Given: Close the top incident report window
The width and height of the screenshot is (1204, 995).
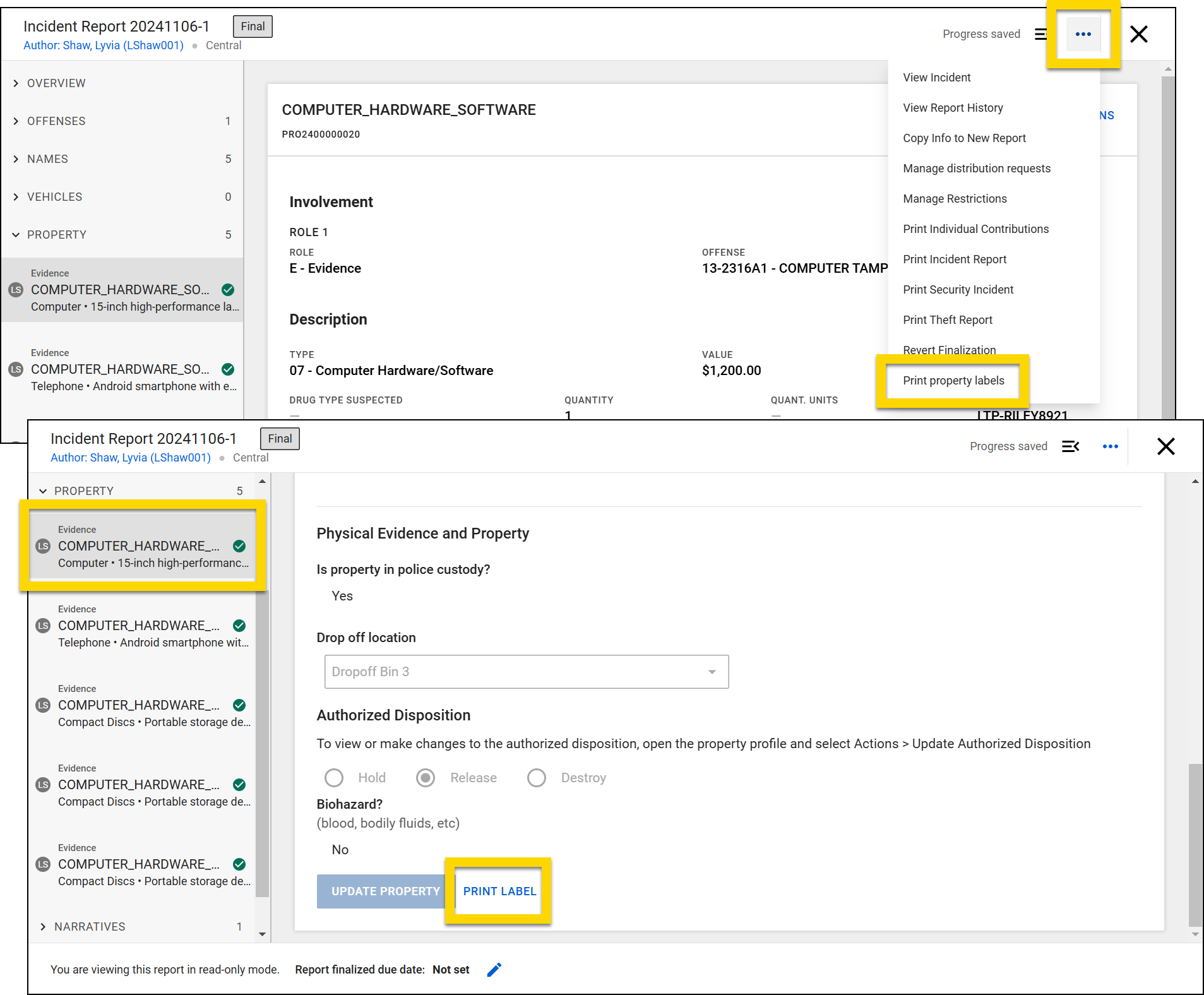Looking at the screenshot, I should 1138,35.
